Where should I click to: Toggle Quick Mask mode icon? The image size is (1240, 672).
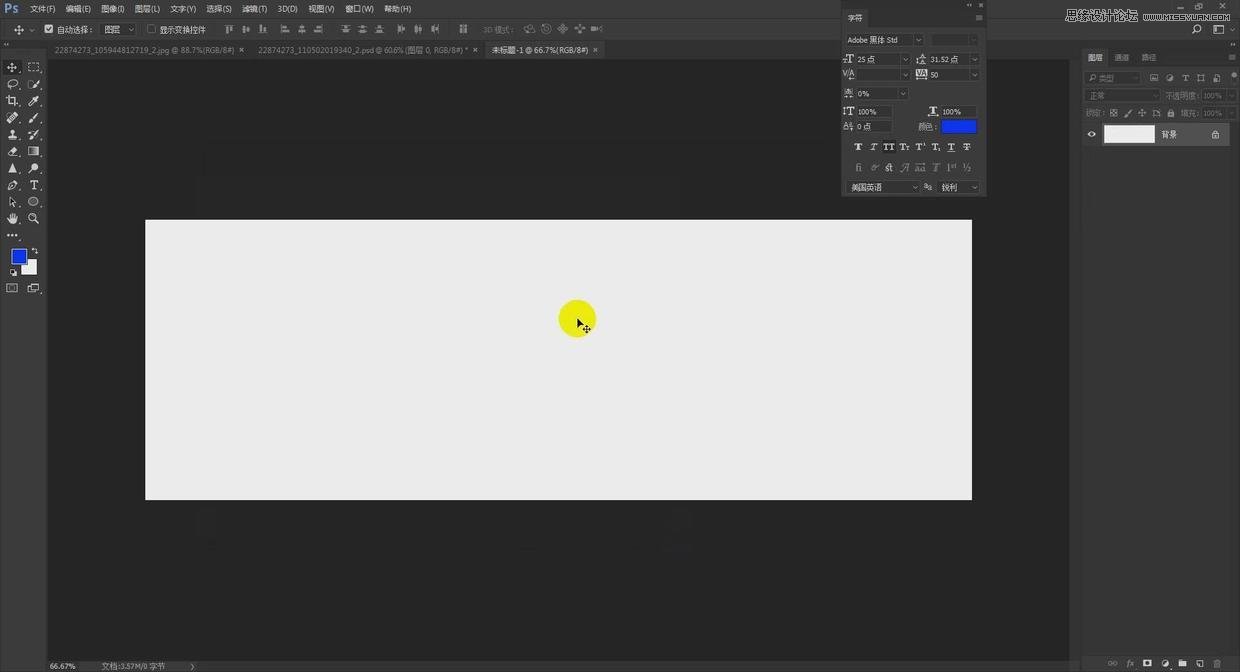pyautogui.click(x=13, y=288)
